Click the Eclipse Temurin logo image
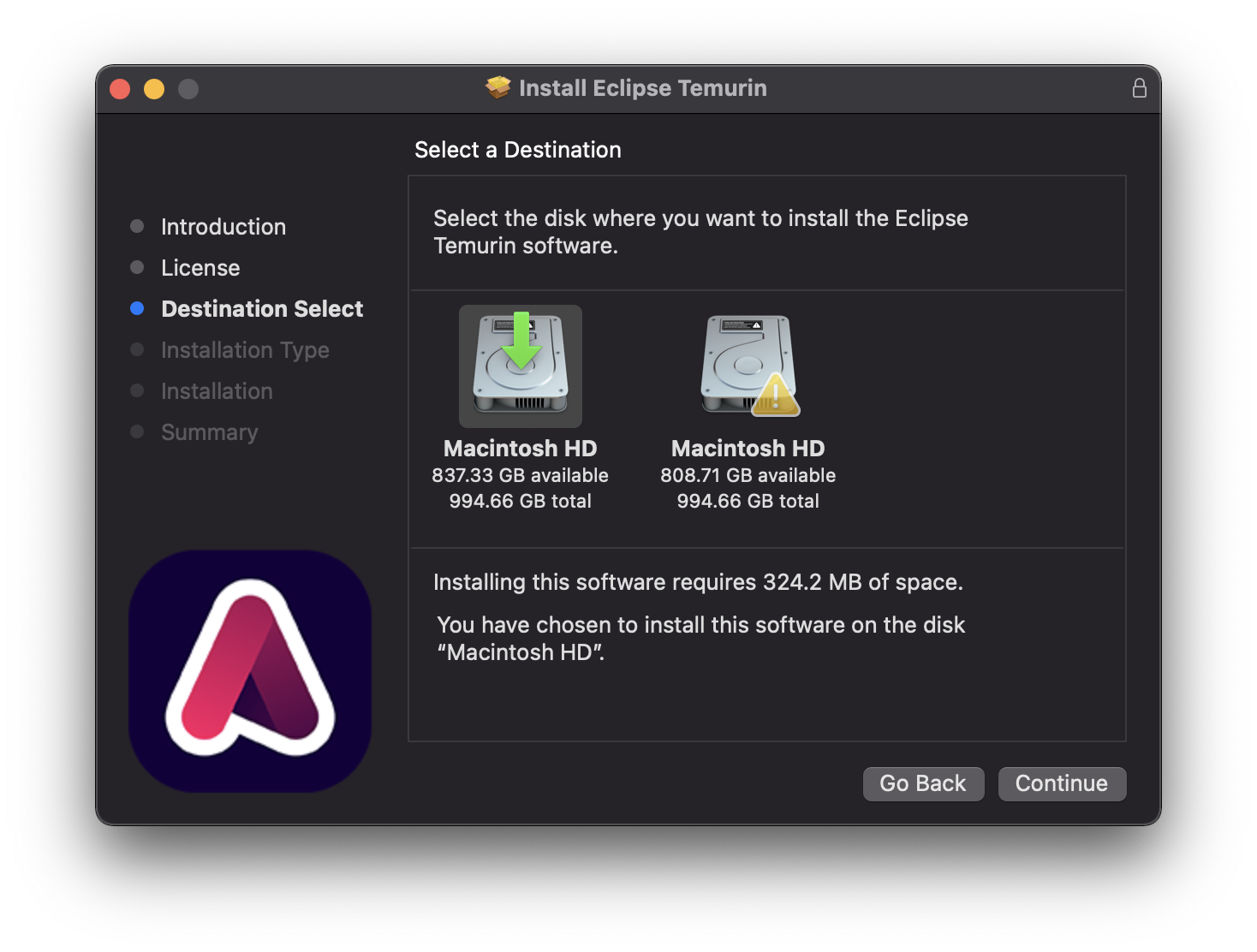1257x952 pixels. tap(249, 672)
